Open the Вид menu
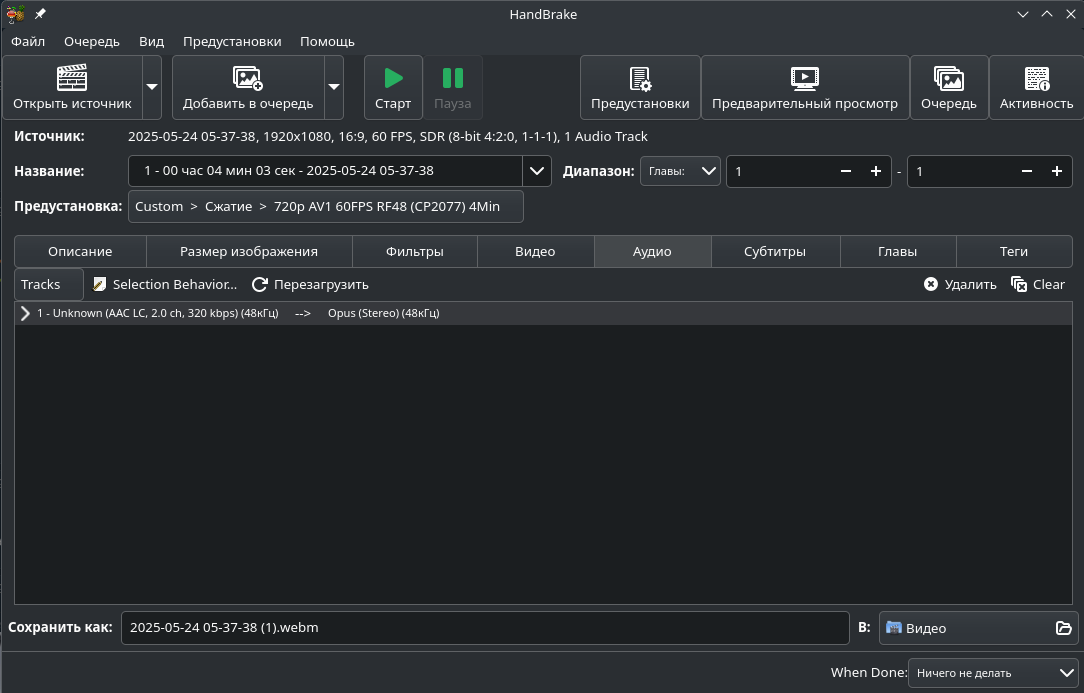 pos(151,41)
